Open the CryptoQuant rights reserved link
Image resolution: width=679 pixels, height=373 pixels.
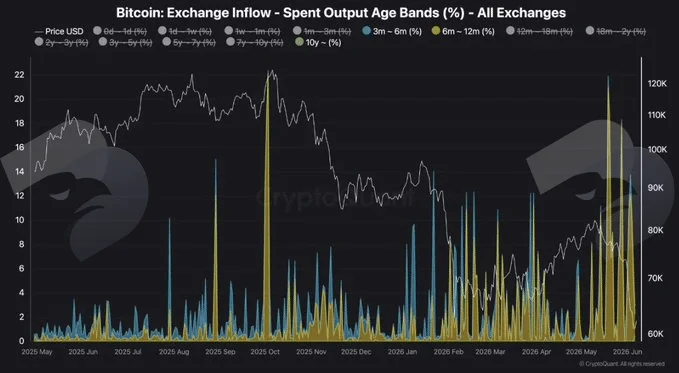pos(622,364)
